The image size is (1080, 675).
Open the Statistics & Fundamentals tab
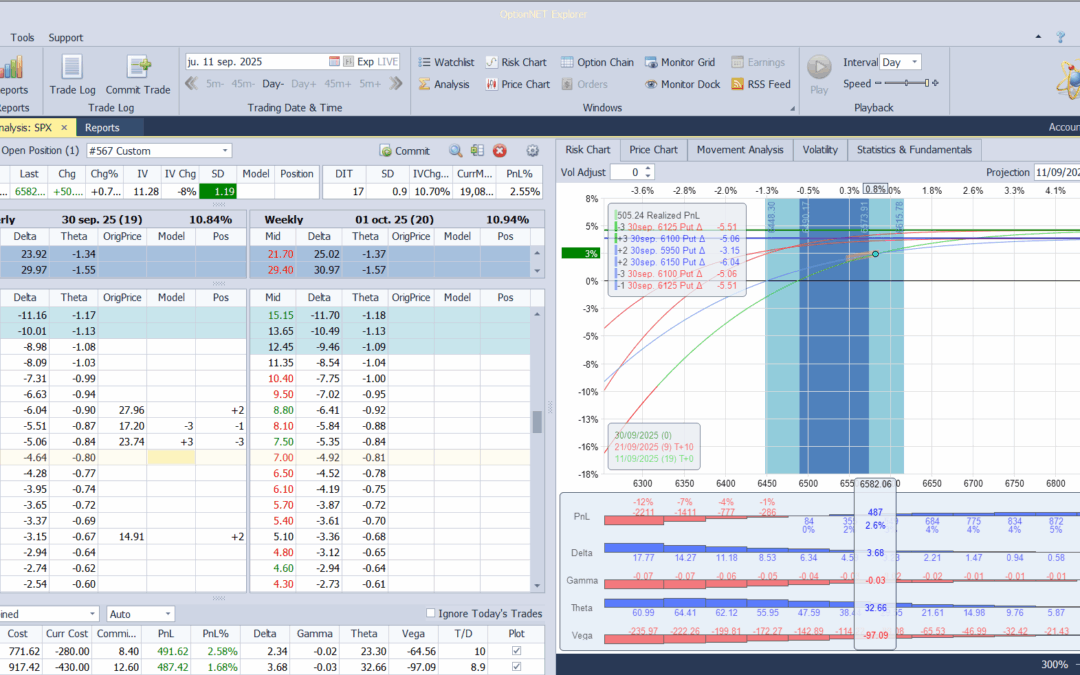coord(914,149)
